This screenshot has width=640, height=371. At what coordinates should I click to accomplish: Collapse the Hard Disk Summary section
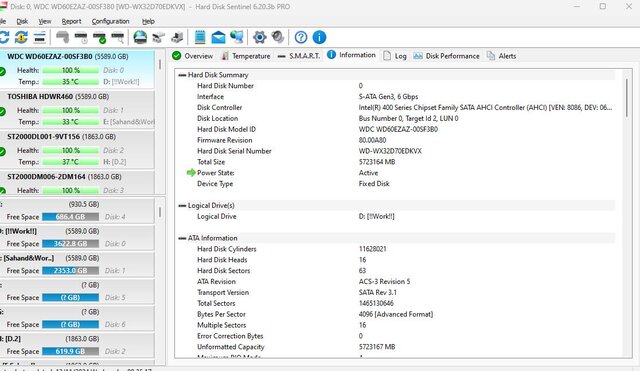[182, 75]
